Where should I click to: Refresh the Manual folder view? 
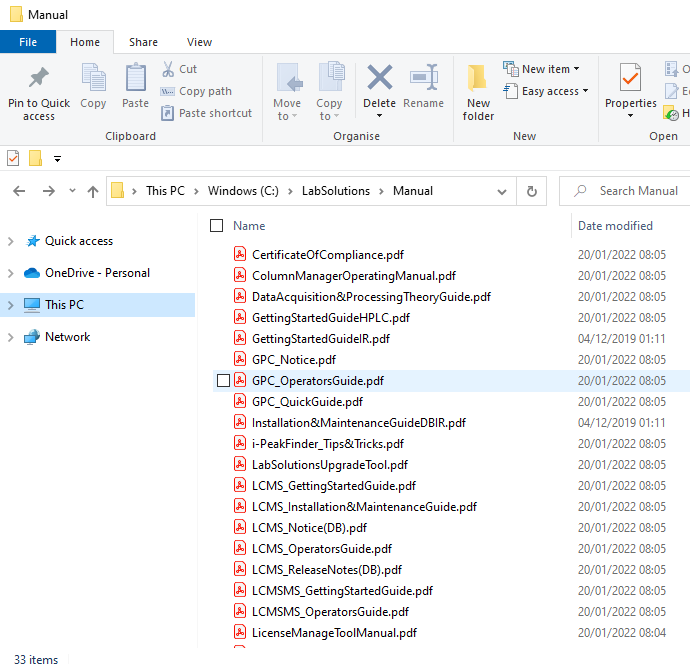click(x=532, y=191)
